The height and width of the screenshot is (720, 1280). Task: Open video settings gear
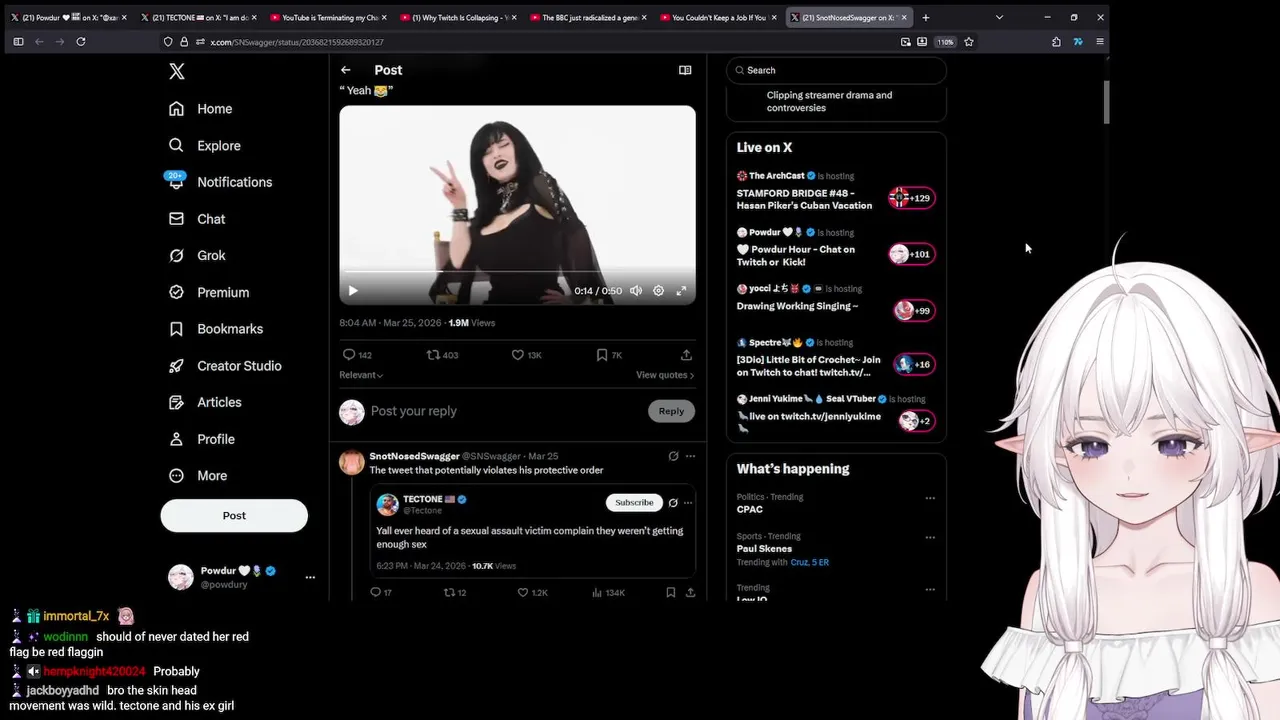pos(658,291)
